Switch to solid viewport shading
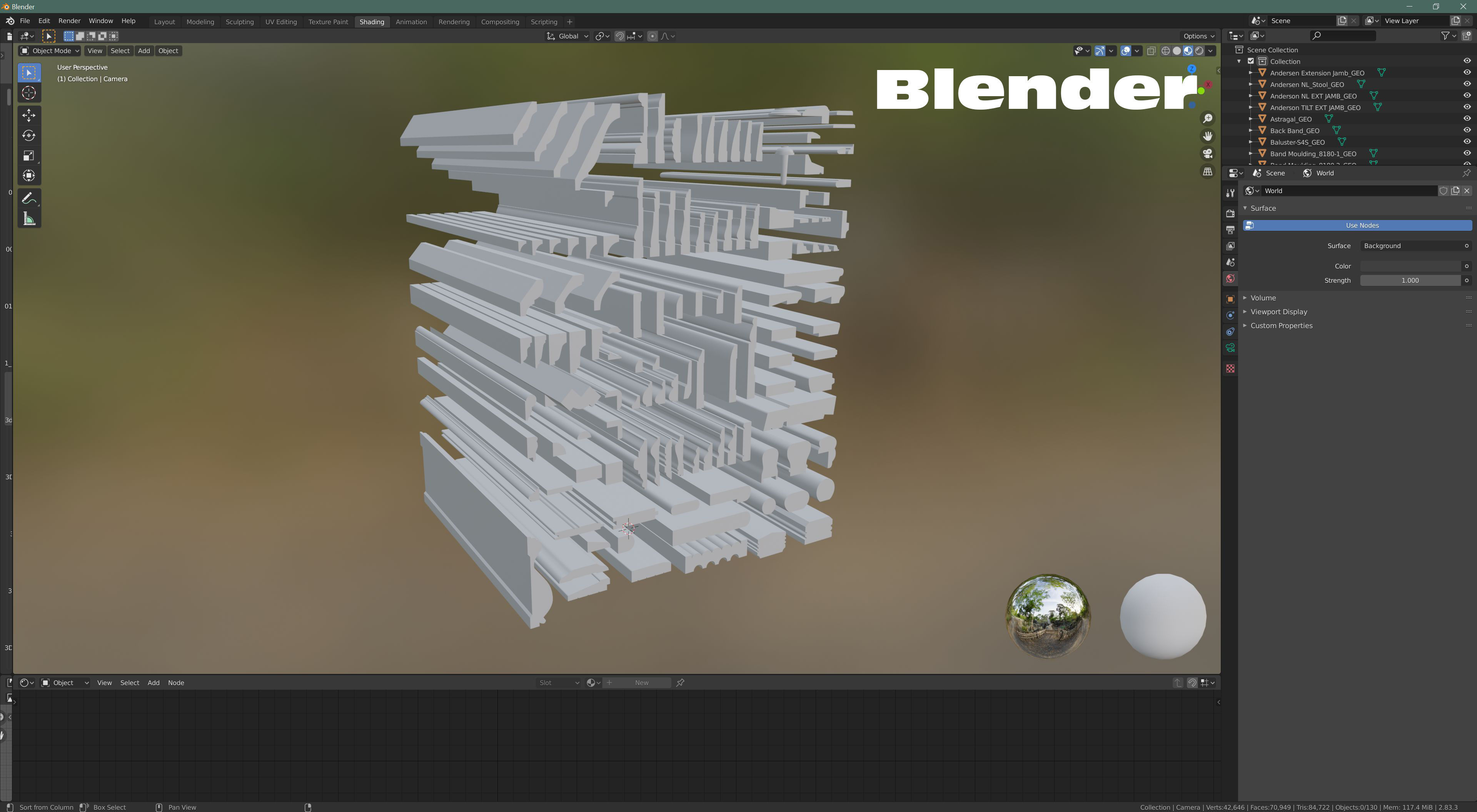The width and height of the screenshot is (1477, 812). 1177,51
